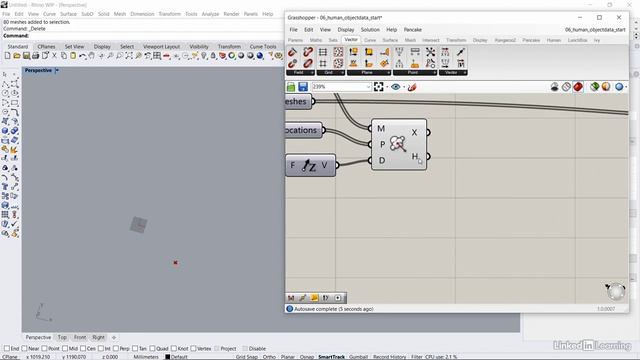
Task: Open dropdown arrow beside blue preview mesh sphere
Action: (x=626, y=87)
